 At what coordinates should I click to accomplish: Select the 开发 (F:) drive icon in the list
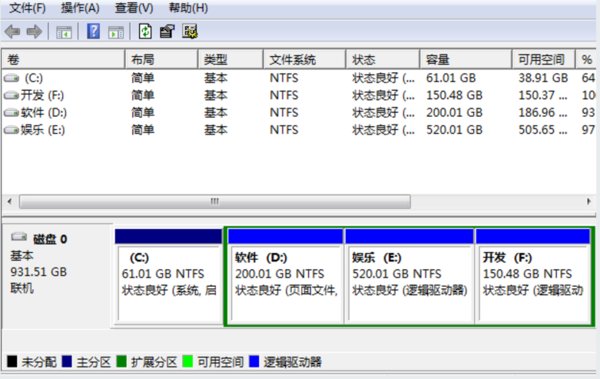click(x=11, y=95)
